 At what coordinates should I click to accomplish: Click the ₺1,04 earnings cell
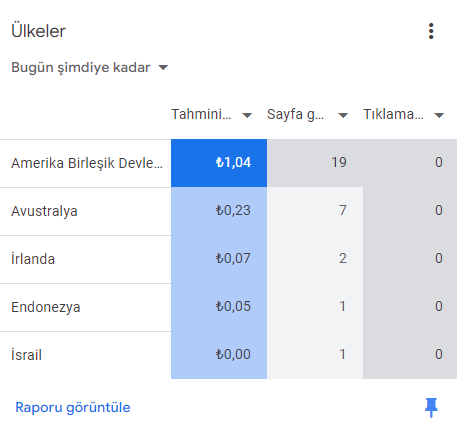219,163
